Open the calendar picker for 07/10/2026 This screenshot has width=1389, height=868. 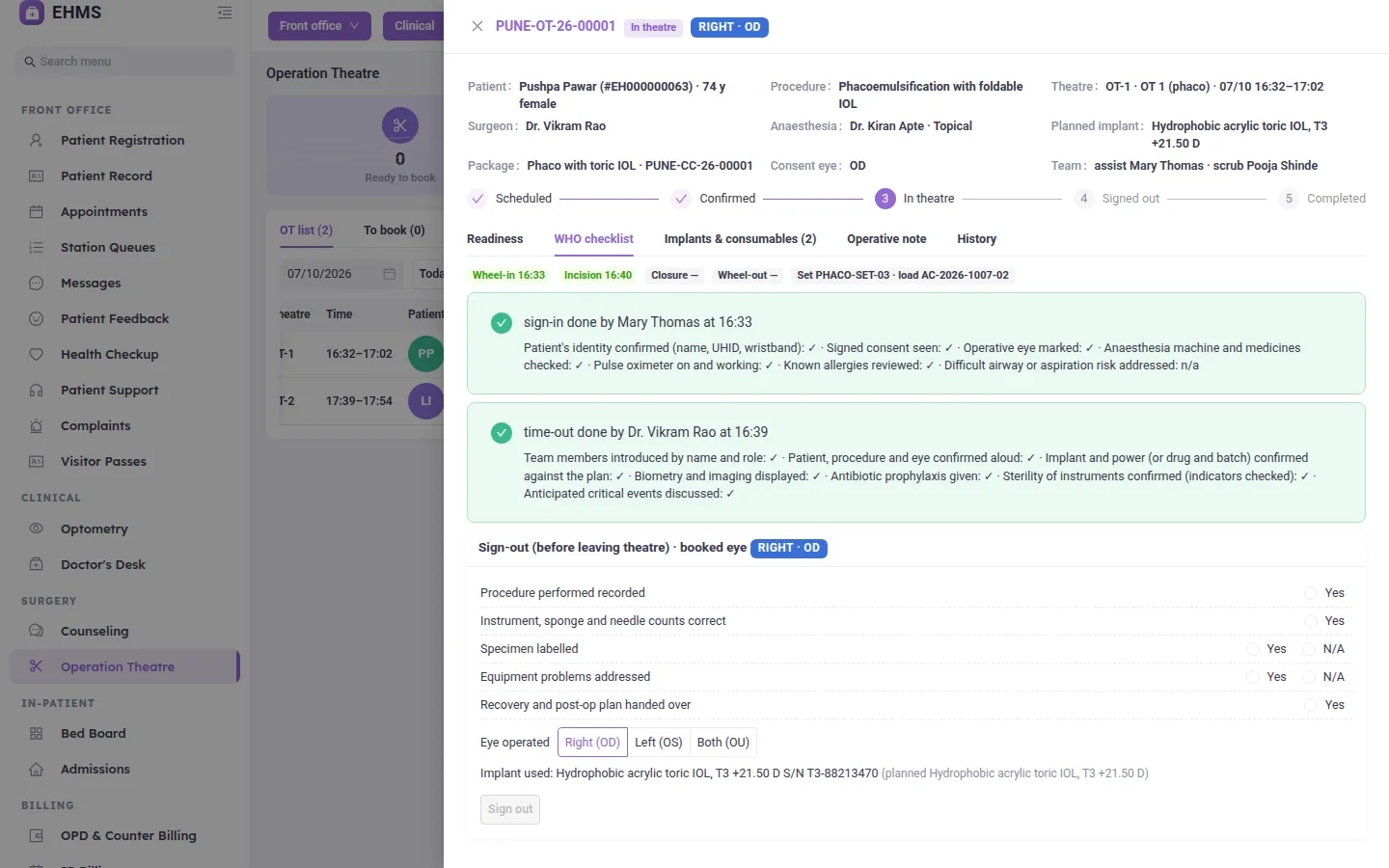[x=390, y=274]
